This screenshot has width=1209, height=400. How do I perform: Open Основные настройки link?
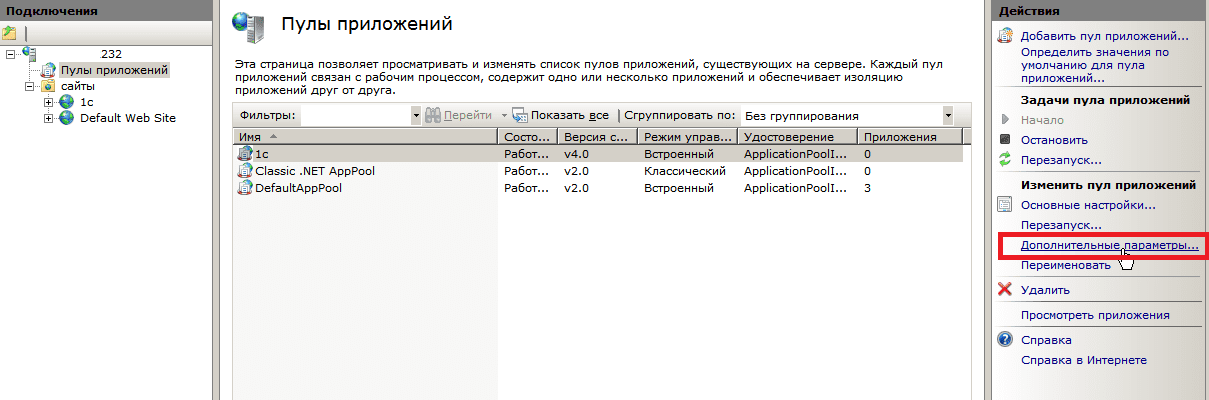[1088, 205]
